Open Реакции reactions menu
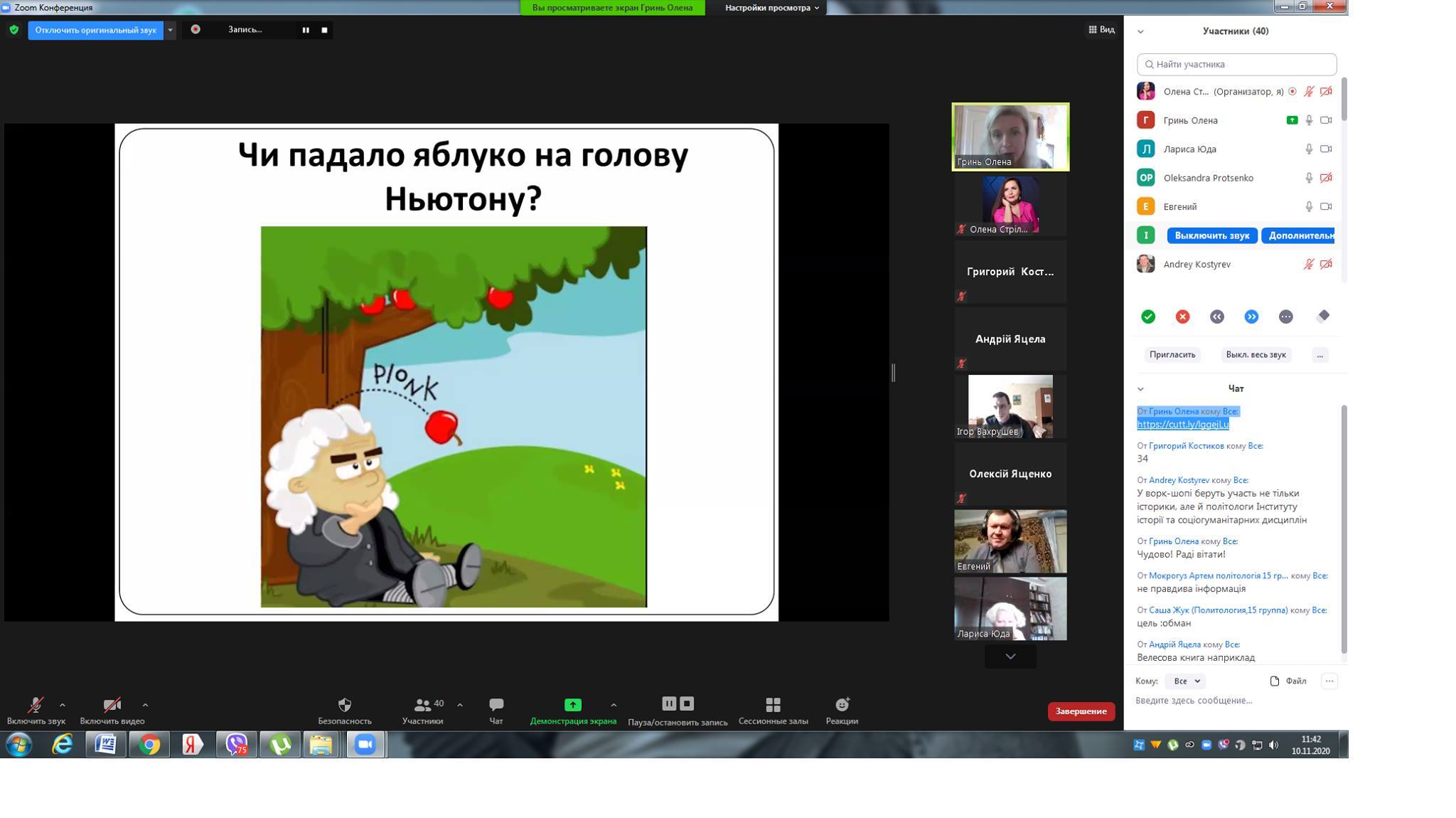The image size is (1456, 818). point(842,711)
